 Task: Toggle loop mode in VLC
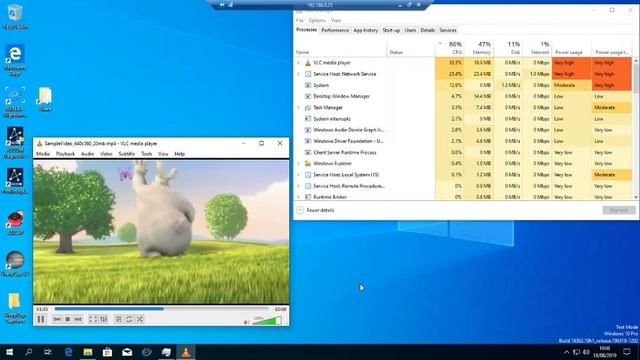(129, 319)
